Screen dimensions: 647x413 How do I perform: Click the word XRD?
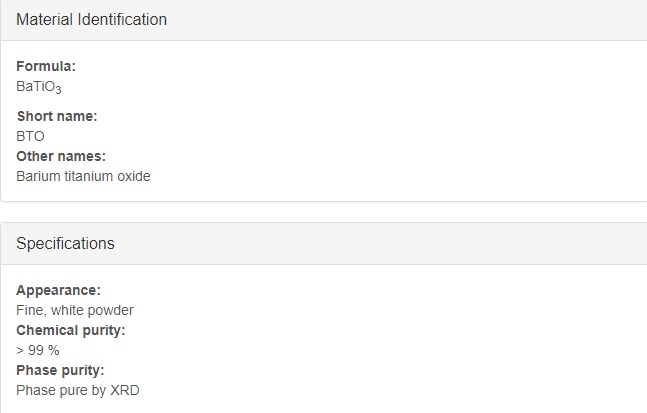coord(125,390)
